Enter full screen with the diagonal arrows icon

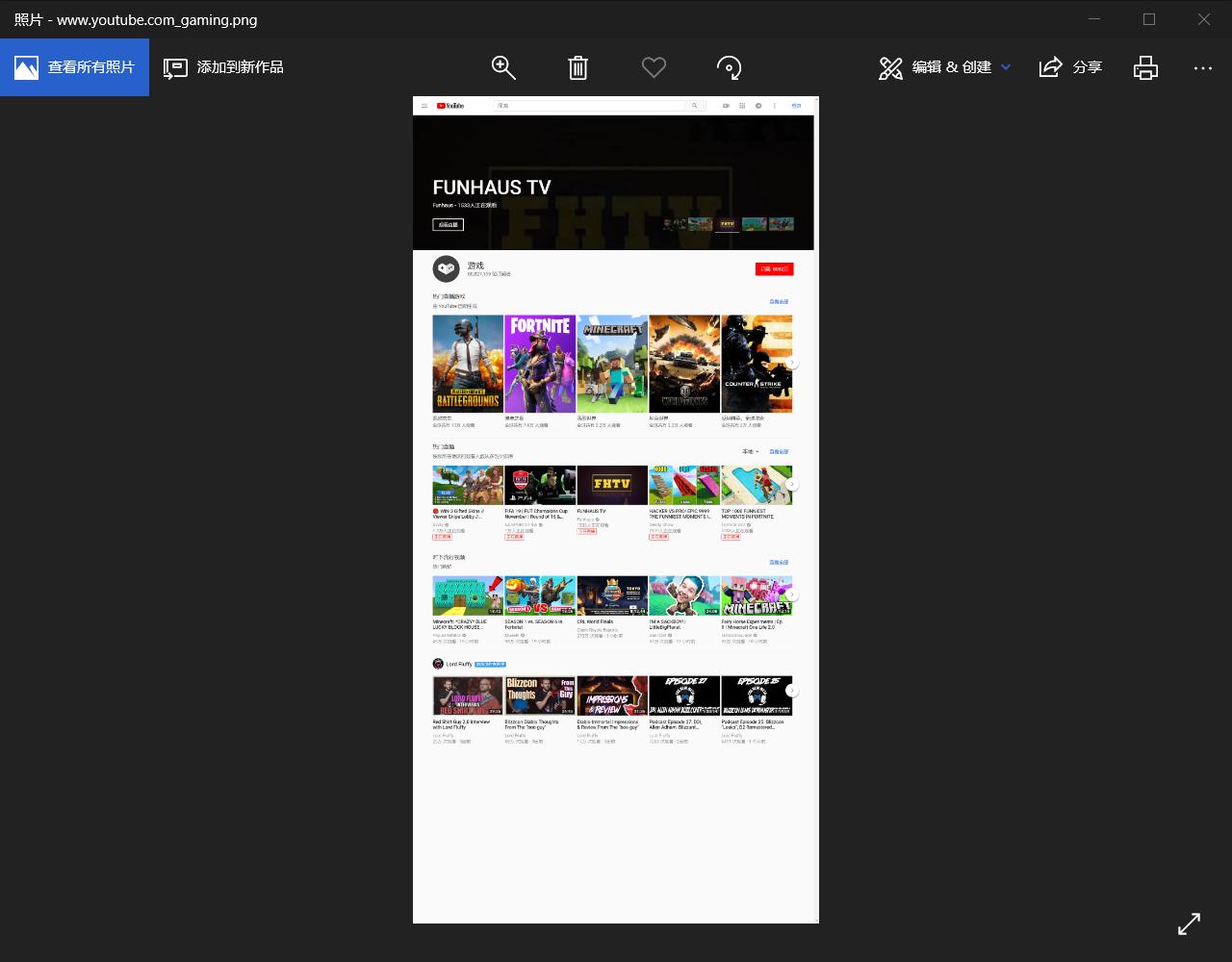pos(1190,924)
